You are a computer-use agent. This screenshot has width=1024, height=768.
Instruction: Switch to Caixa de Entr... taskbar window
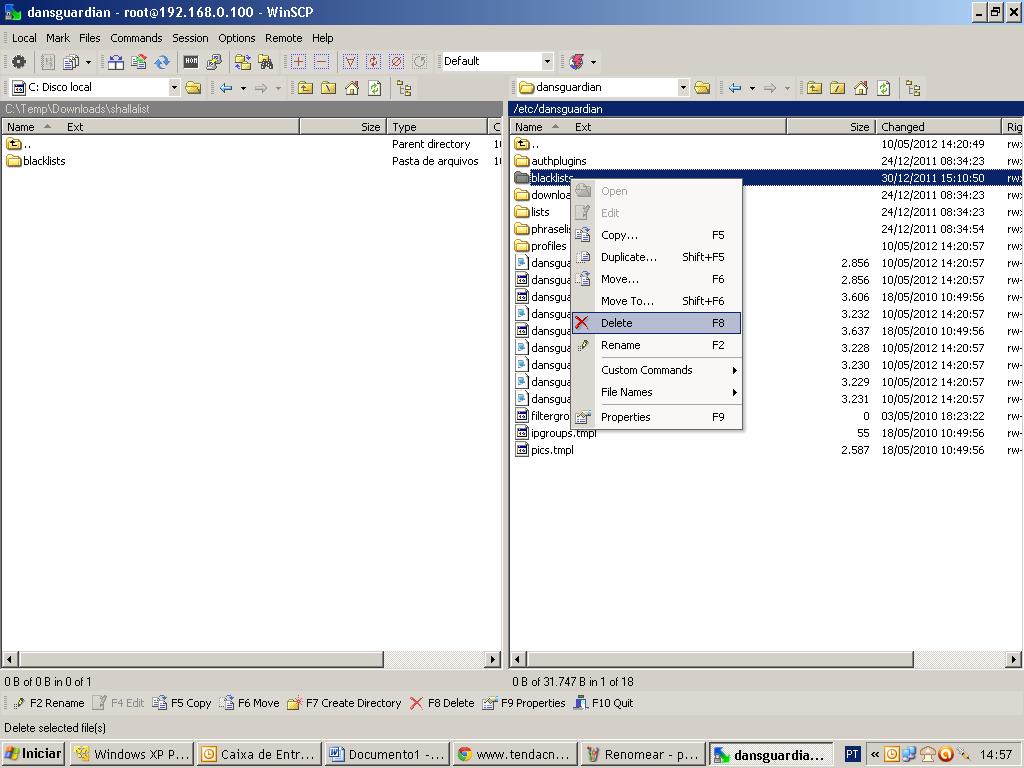coord(259,754)
